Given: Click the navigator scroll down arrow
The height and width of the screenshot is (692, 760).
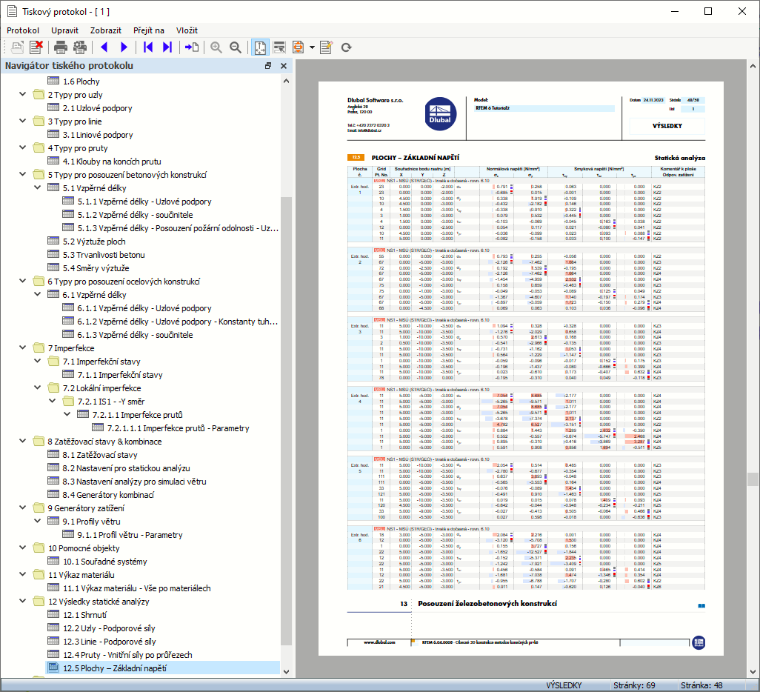Looking at the screenshot, I should point(286,672).
